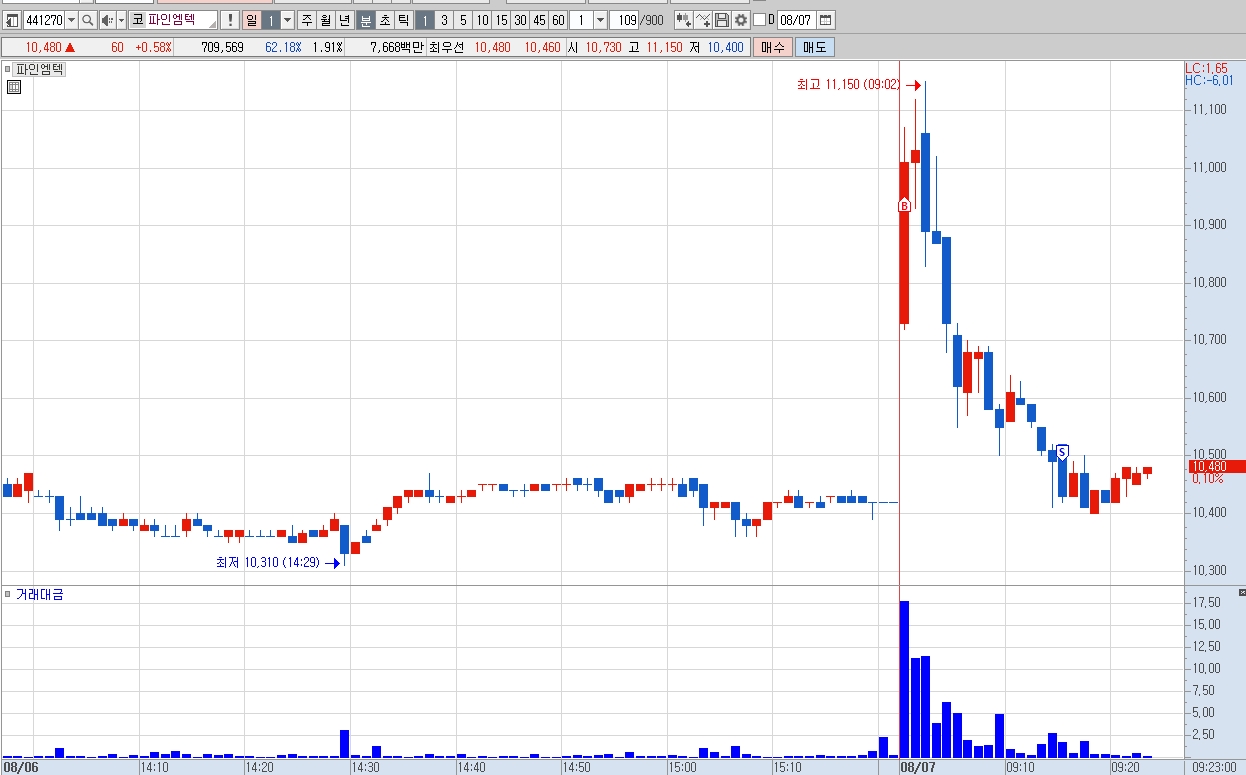Toggle the checkbox next to D
The image size is (1246, 775).
(x=759, y=20)
